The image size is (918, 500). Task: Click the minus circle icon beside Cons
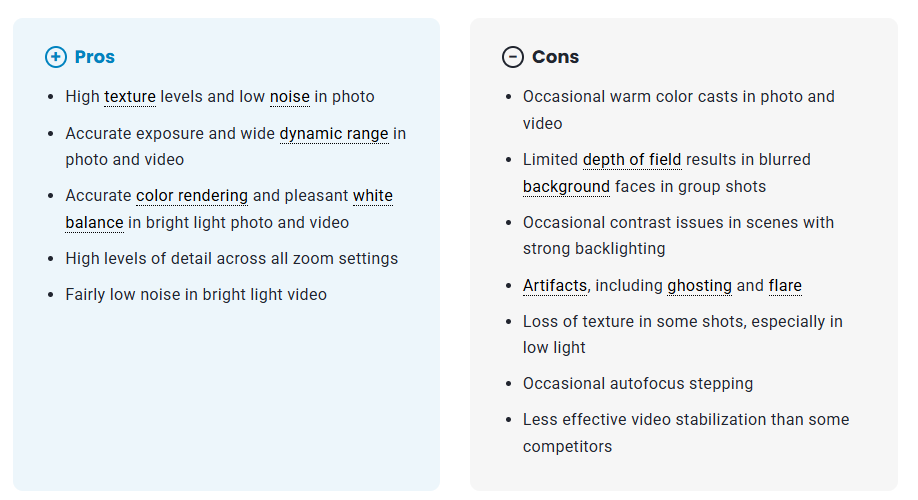pyautogui.click(x=513, y=57)
